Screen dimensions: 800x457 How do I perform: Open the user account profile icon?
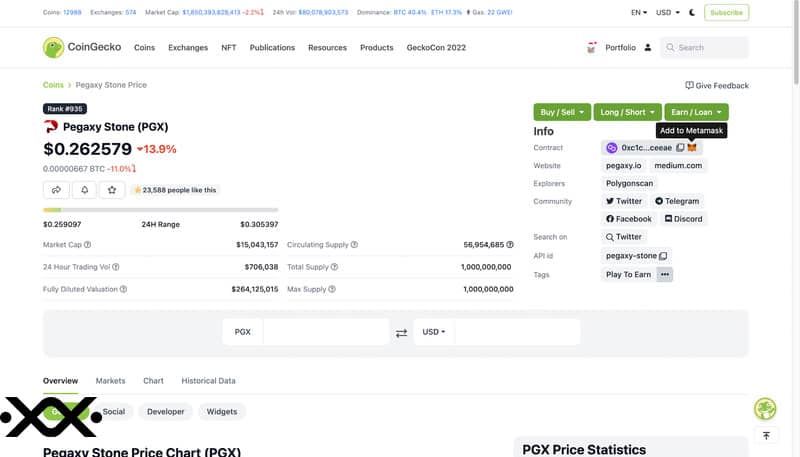point(647,47)
